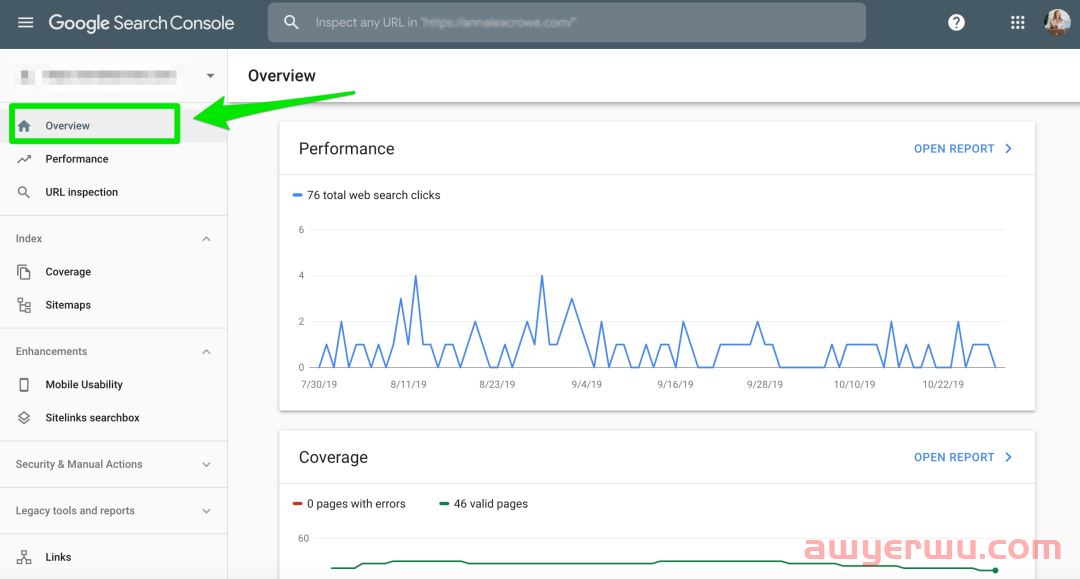This screenshot has width=1080, height=579.
Task: Click the Inspect any URL search field
Action: pos(580,22)
